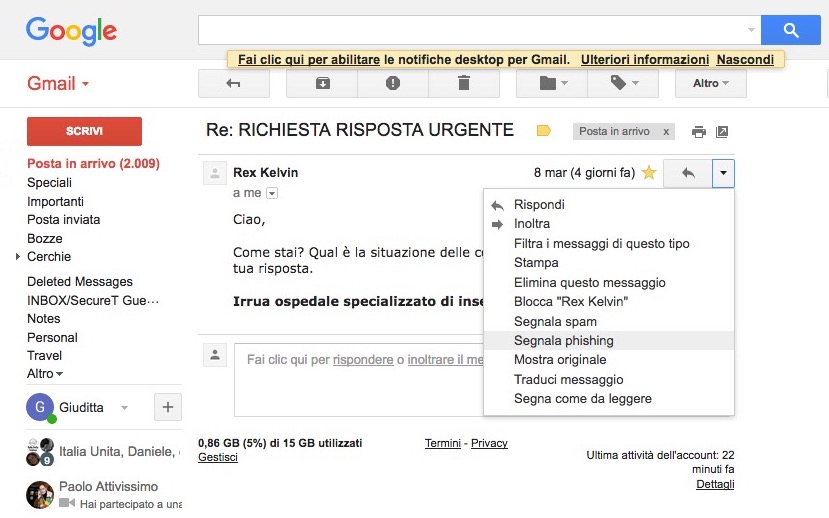
Task: Open the Move to folder dropdown
Action: (x=552, y=84)
